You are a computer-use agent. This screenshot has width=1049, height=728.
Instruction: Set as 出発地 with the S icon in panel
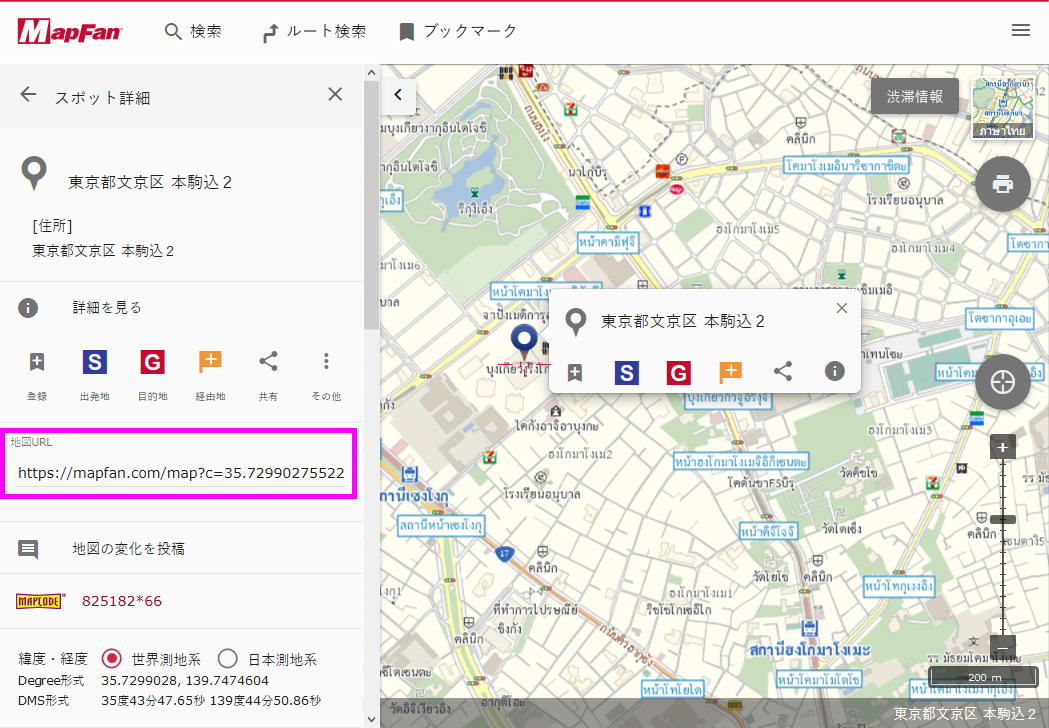click(95, 362)
